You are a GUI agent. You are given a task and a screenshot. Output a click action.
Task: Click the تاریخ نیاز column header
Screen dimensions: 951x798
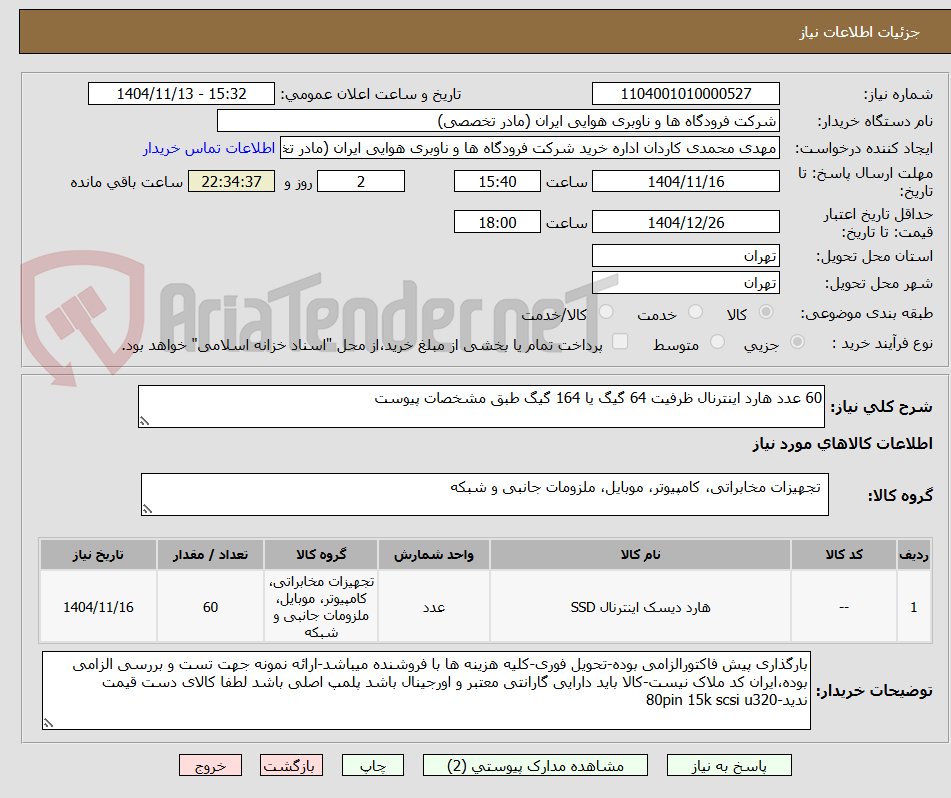[98, 554]
